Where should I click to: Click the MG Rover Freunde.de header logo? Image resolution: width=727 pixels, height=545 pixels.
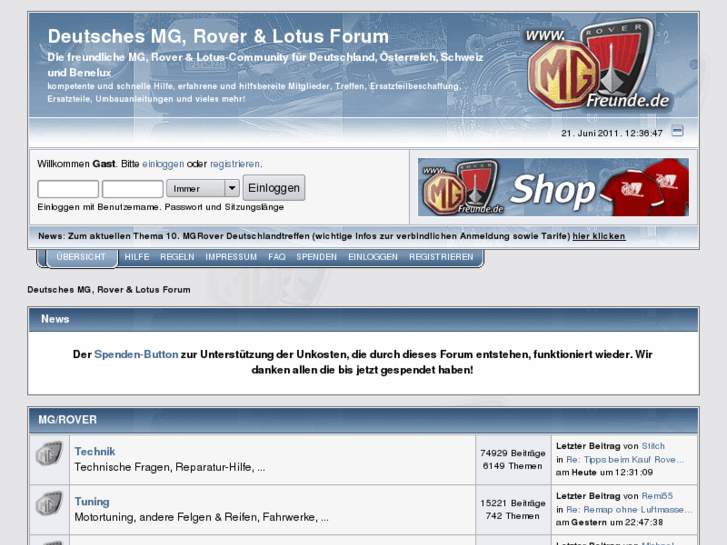coord(597,64)
